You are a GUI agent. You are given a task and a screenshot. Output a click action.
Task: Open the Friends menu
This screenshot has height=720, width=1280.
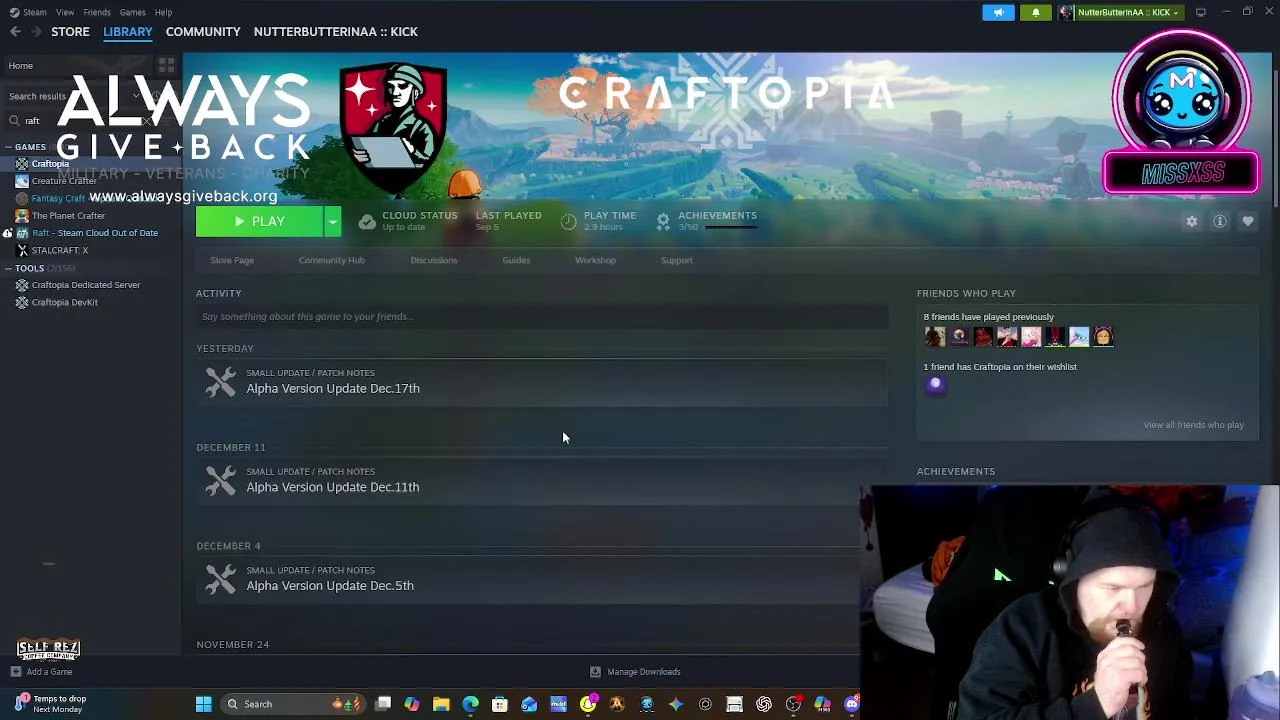tap(97, 12)
